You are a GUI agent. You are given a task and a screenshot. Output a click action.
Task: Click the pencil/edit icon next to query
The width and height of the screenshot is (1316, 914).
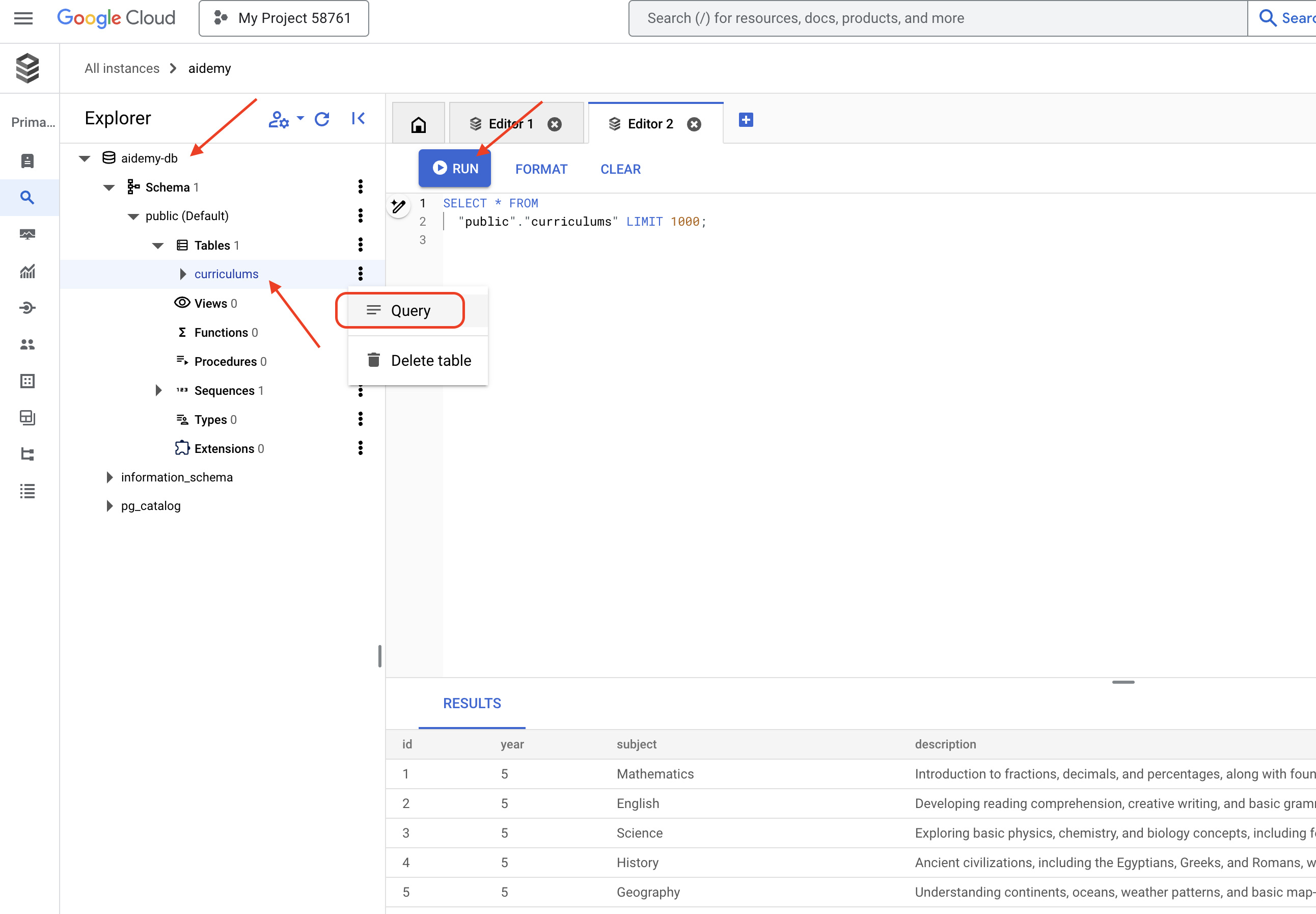click(399, 205)
